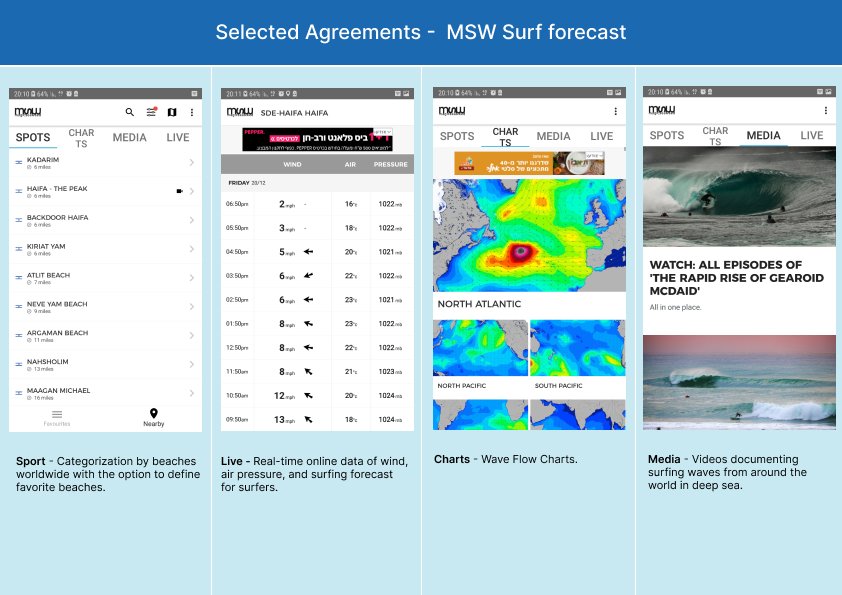Viewport: 842px width, 595px height.
Task: Click the FRIDAY 20/12 date header
Action: coord(247,183)
